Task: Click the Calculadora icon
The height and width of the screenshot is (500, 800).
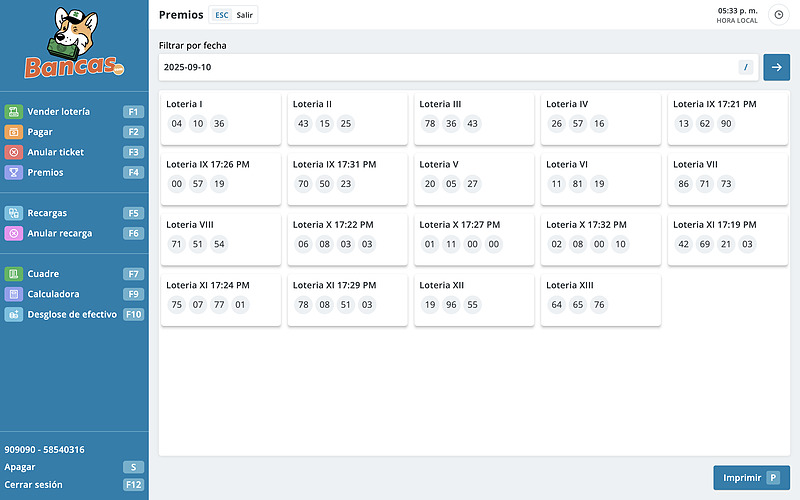Action: [14, 294]
